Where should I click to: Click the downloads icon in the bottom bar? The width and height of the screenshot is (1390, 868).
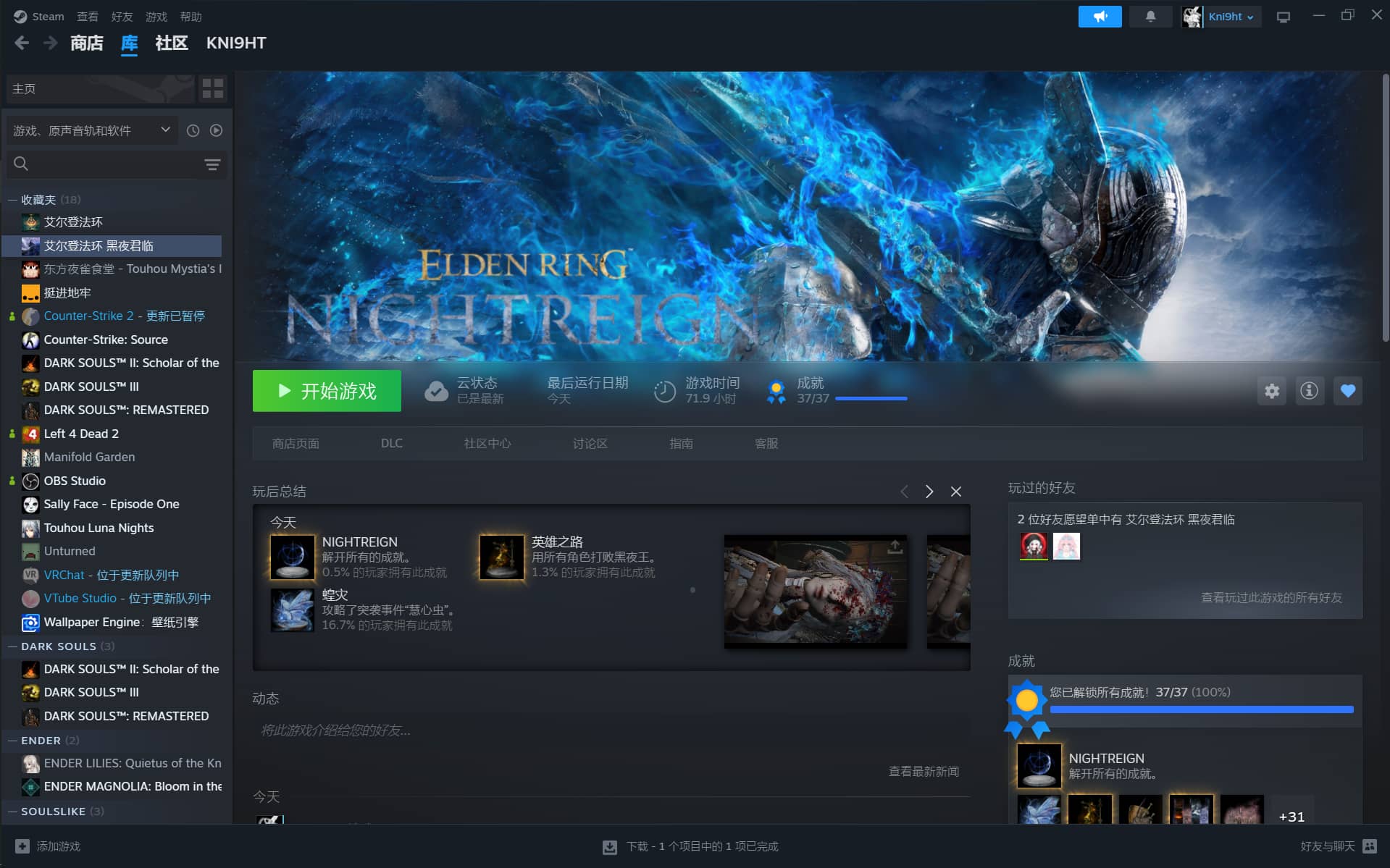tap(610, 846)
